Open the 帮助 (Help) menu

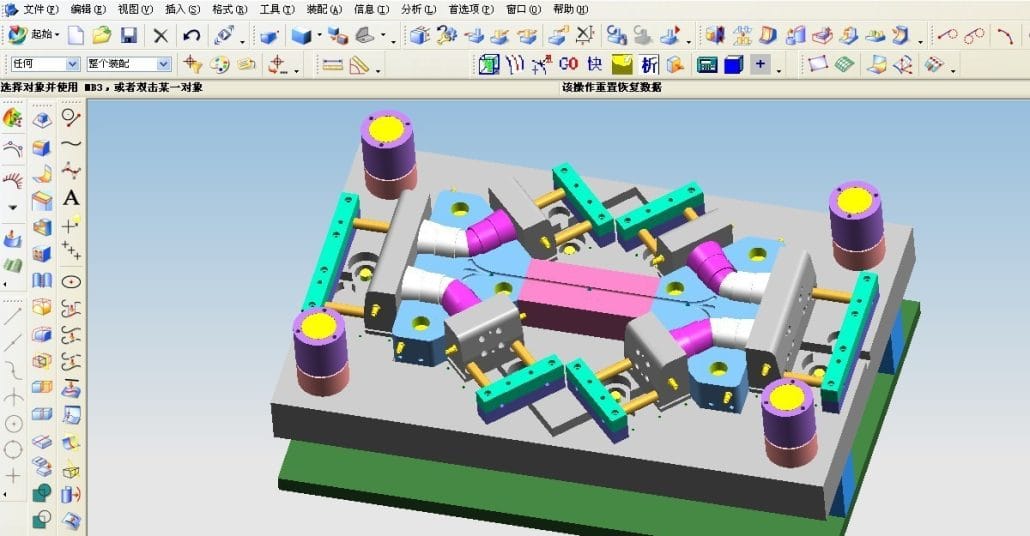click(570, 9)
